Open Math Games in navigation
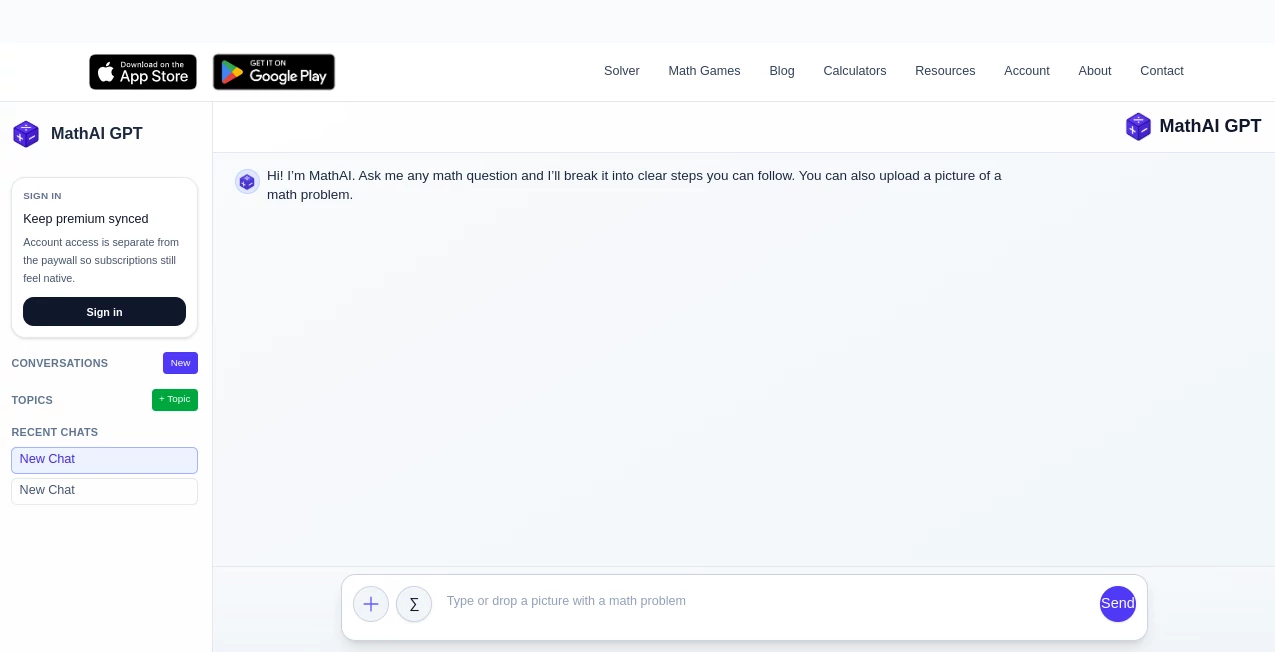The image size is (1275, 652). pyautogui.click(x=704, y=71)
